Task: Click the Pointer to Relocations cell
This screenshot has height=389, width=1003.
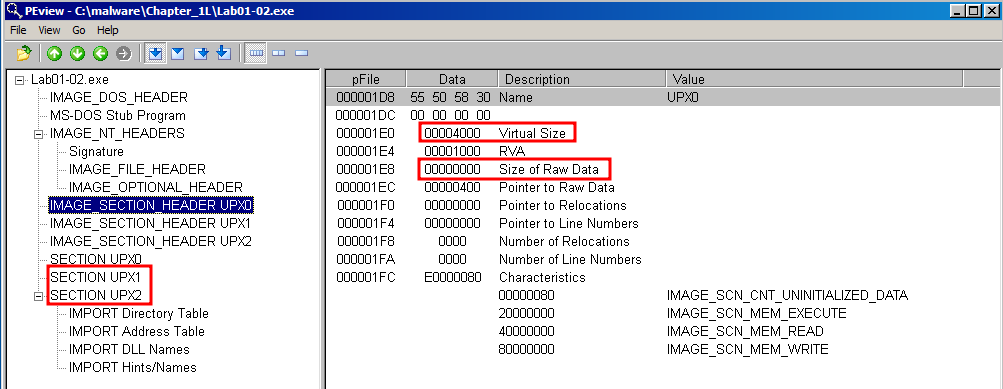Action: coord(562,205)
